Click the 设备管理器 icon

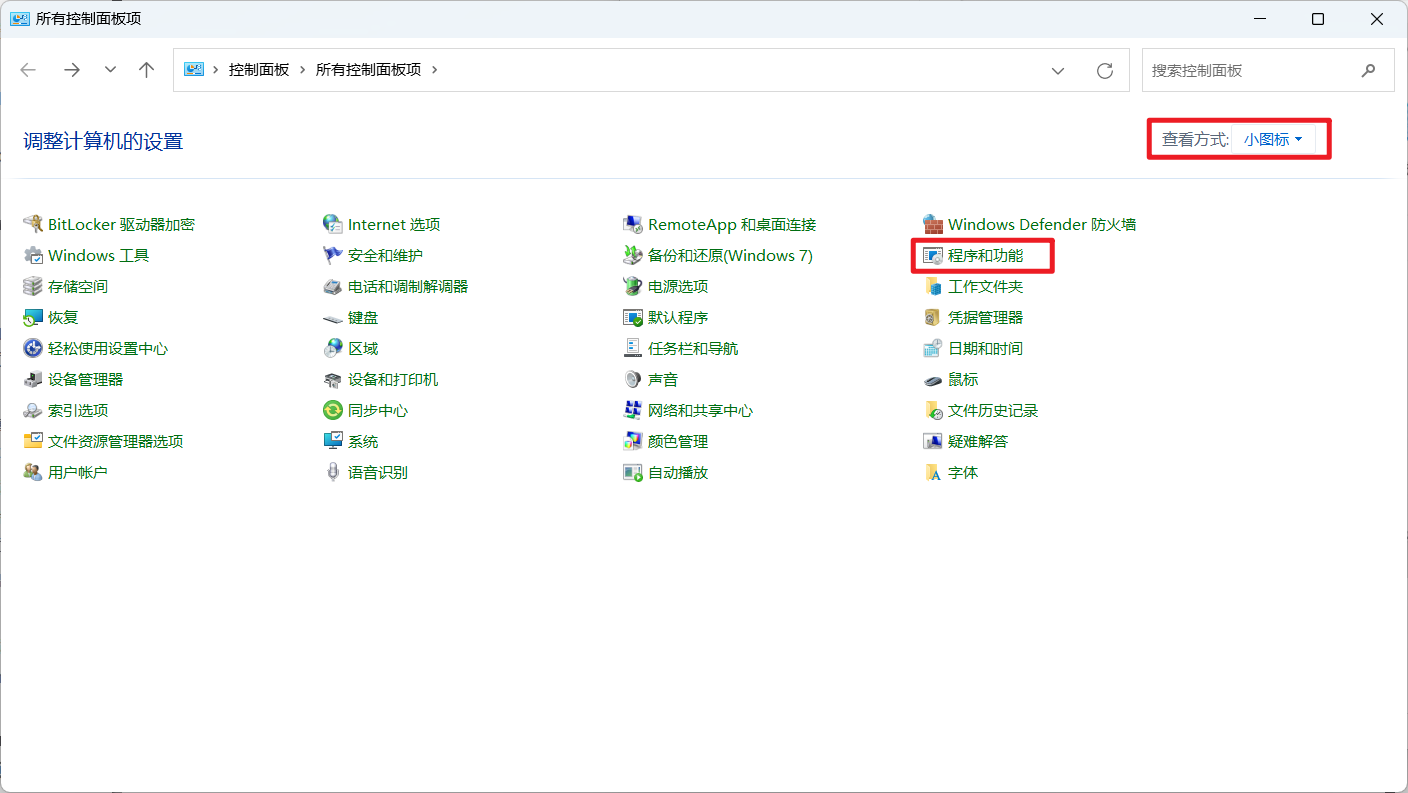(33, 379)
